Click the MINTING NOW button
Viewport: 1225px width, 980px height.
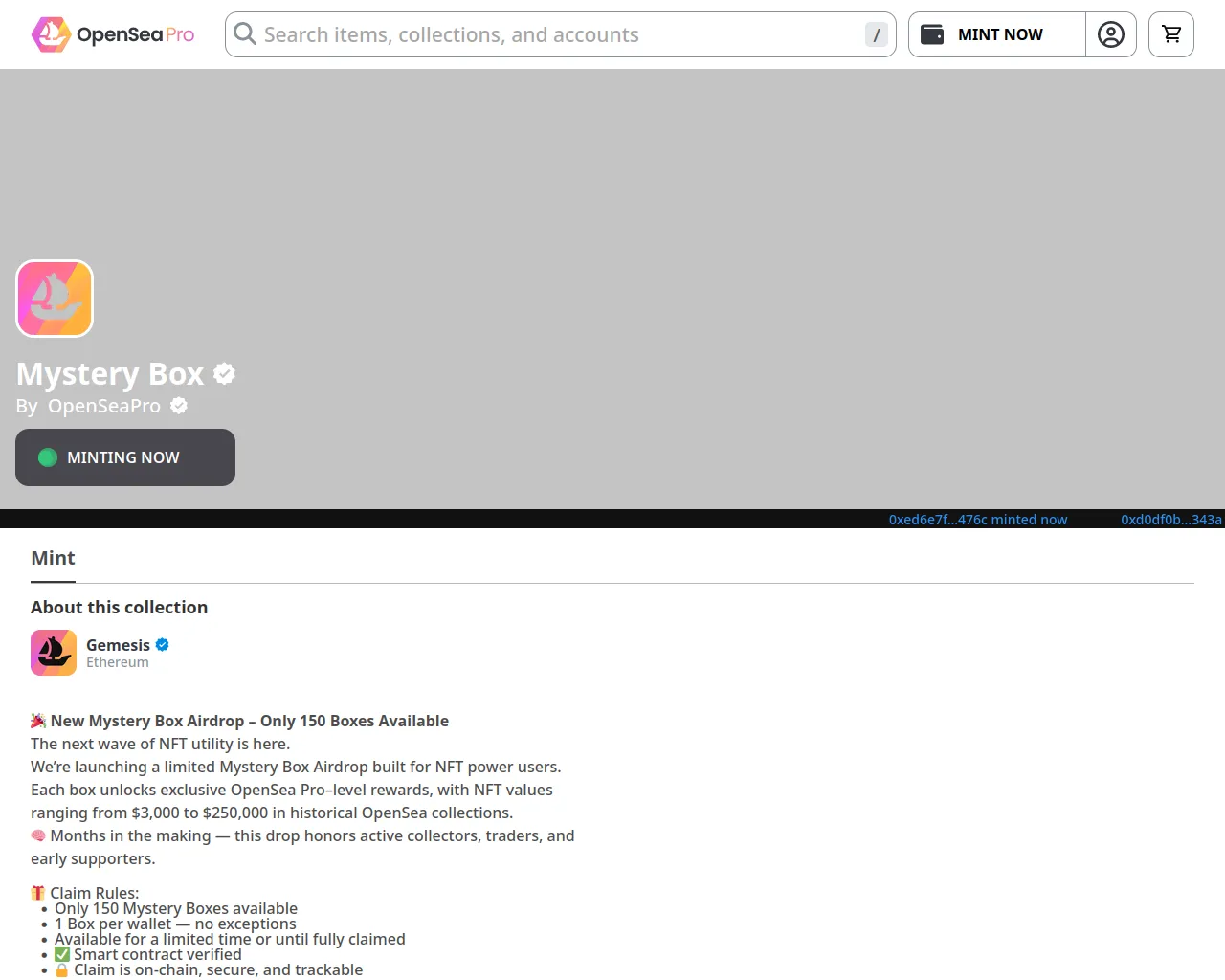pos(125,457)
